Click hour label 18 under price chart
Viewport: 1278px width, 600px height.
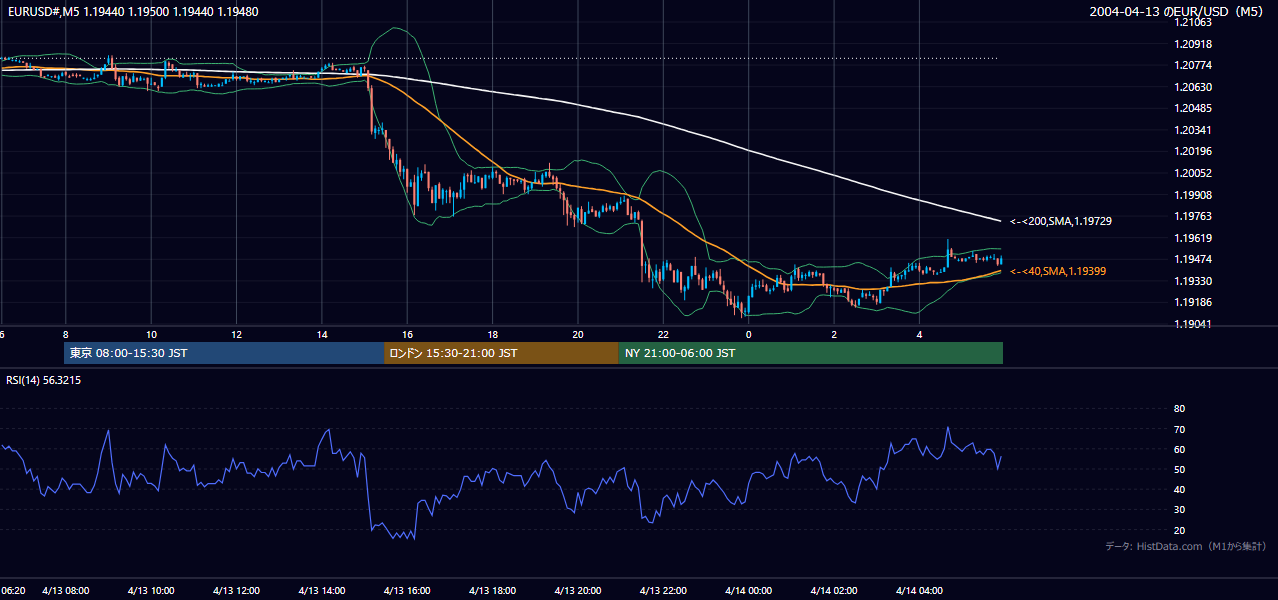(492, 334)
